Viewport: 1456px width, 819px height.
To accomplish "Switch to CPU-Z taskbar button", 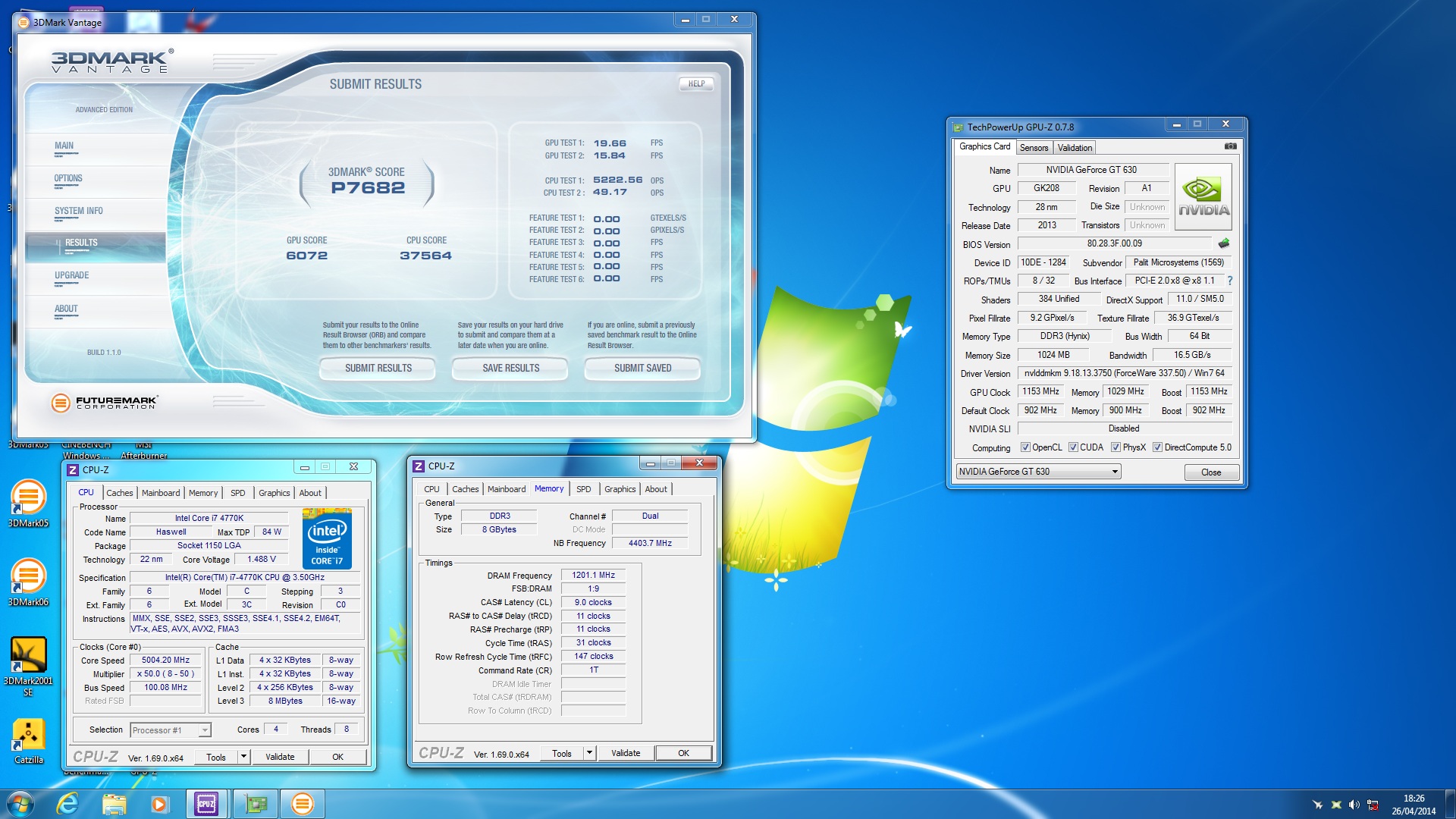I will tap(206, 804).
